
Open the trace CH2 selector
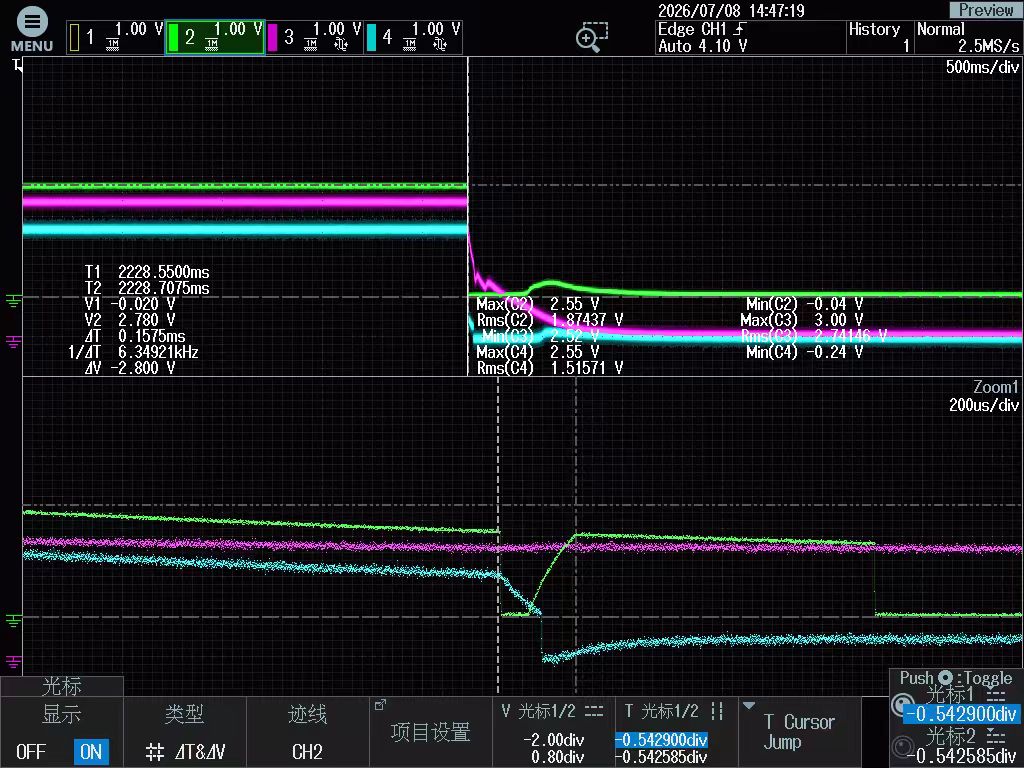coord(308,732)
